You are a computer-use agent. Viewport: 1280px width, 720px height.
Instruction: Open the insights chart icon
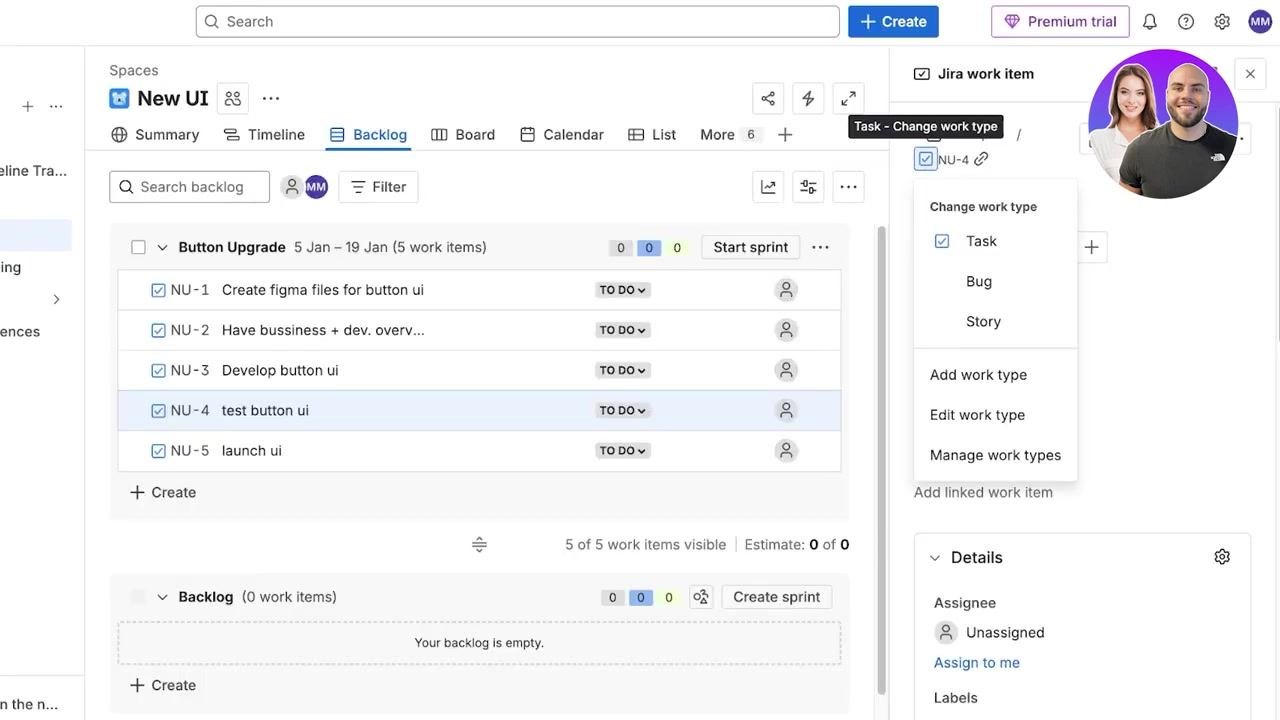click(768, 187)
